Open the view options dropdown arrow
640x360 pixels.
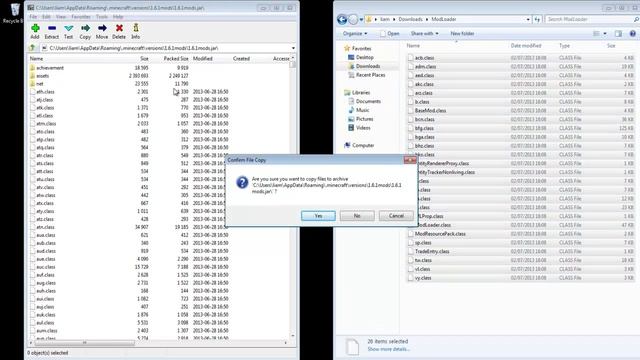tap(605, 33)
